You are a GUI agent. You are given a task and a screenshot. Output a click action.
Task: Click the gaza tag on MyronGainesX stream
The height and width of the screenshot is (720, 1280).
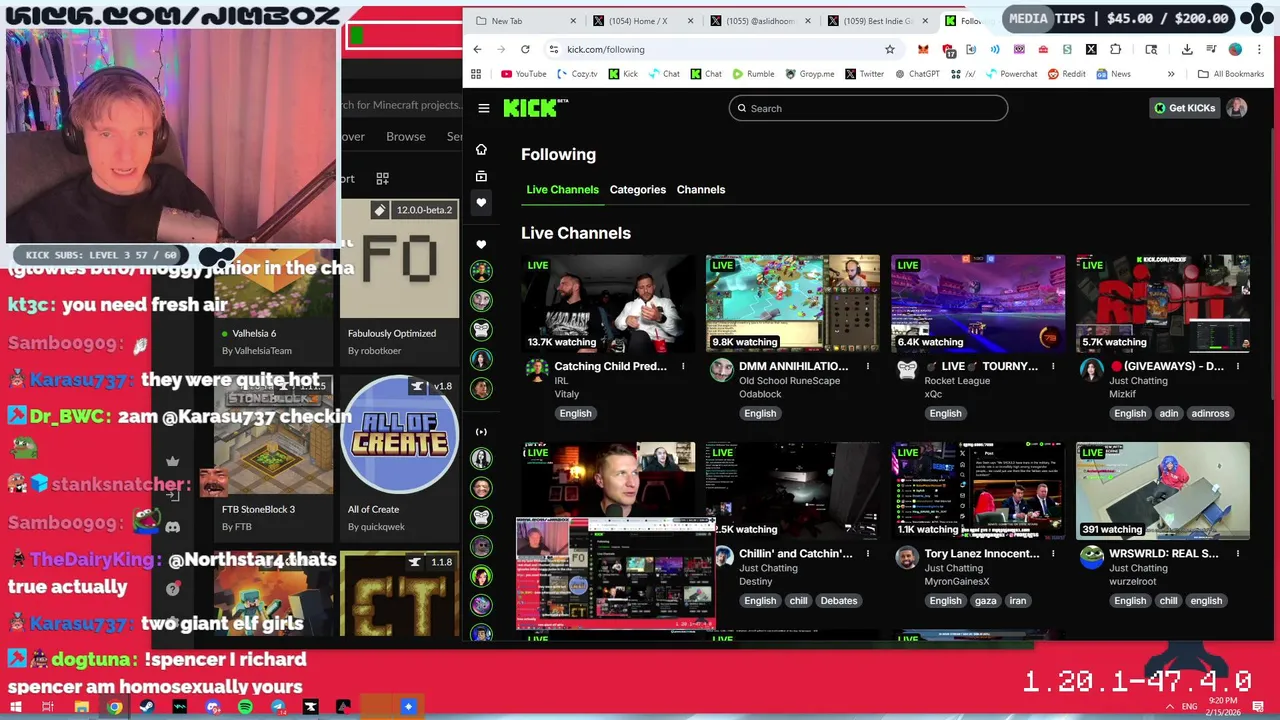pos(986,600)
